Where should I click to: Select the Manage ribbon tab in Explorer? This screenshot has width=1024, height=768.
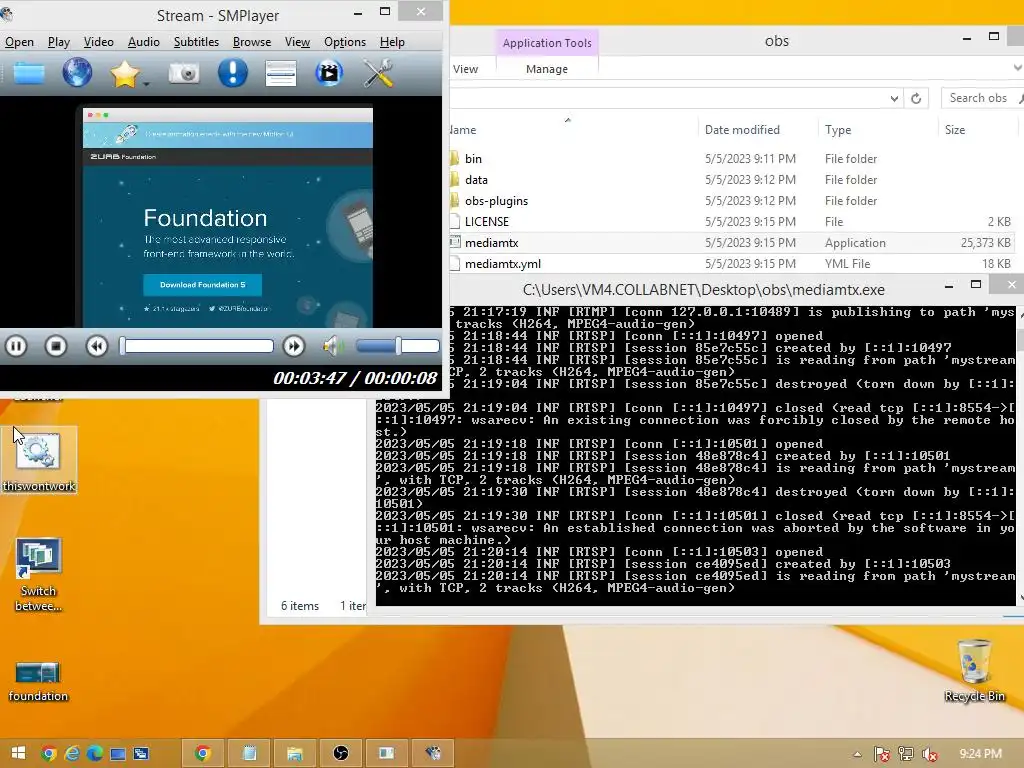[547, 69]
